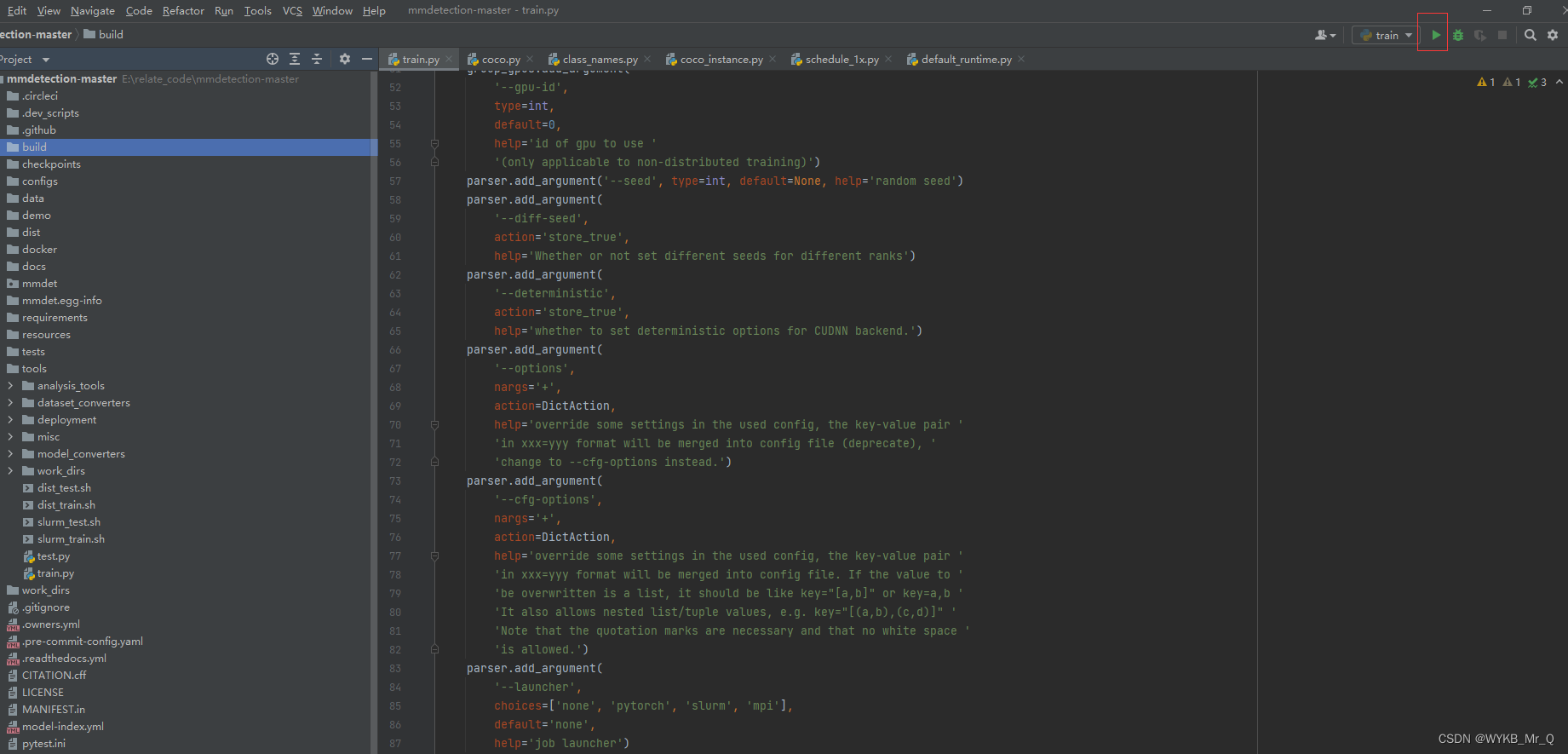Screen dimensions: 1568x754
Task: Open the Code menu
Action: tap(139, 10)
